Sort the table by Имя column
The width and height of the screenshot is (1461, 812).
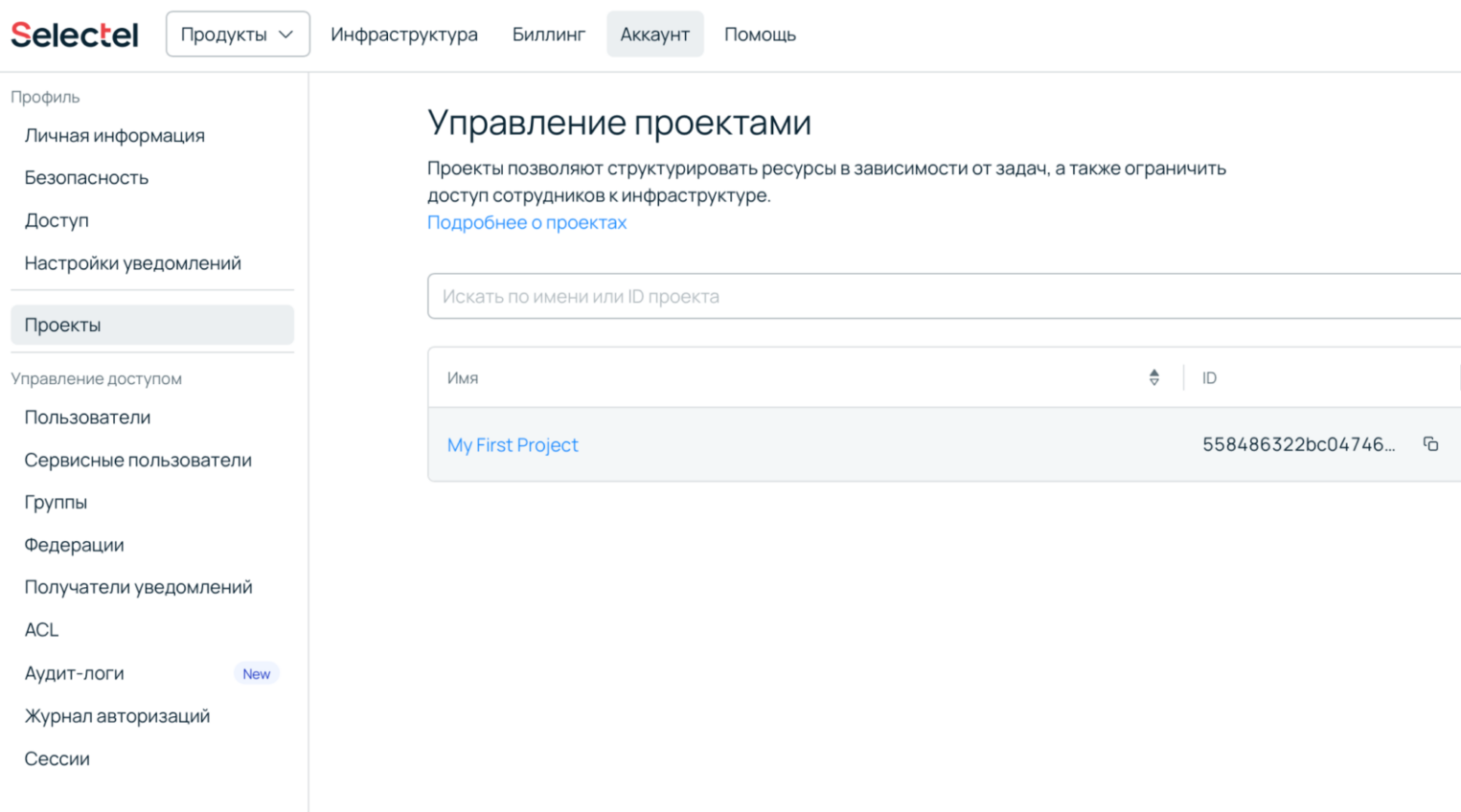point(463,377)
